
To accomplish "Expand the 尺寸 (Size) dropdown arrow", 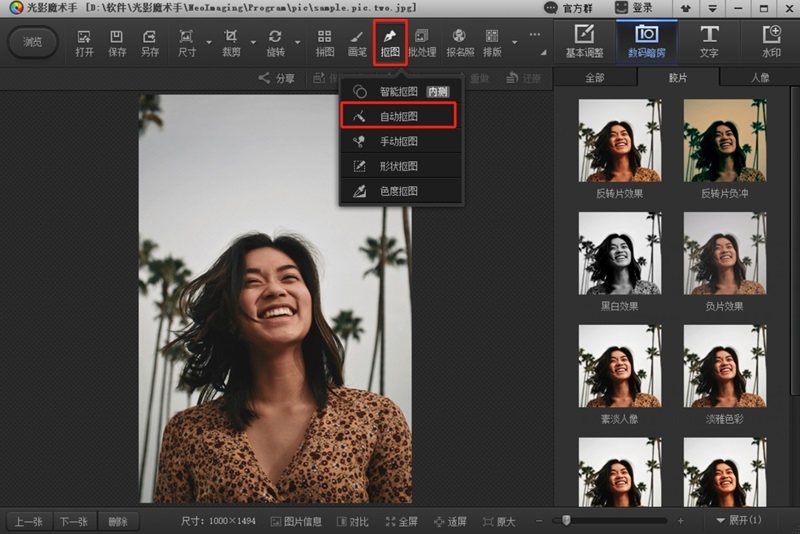I will tap(208, 43).
